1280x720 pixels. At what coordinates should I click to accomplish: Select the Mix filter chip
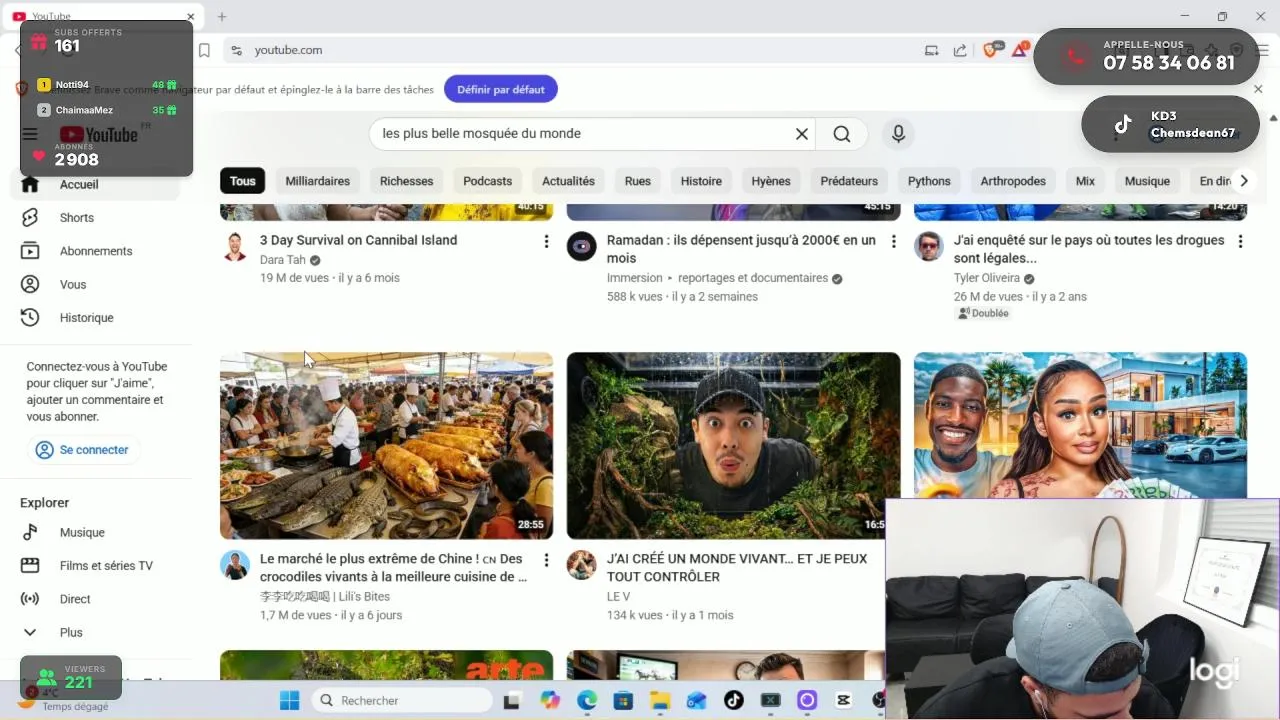[x=1085, y=181]
